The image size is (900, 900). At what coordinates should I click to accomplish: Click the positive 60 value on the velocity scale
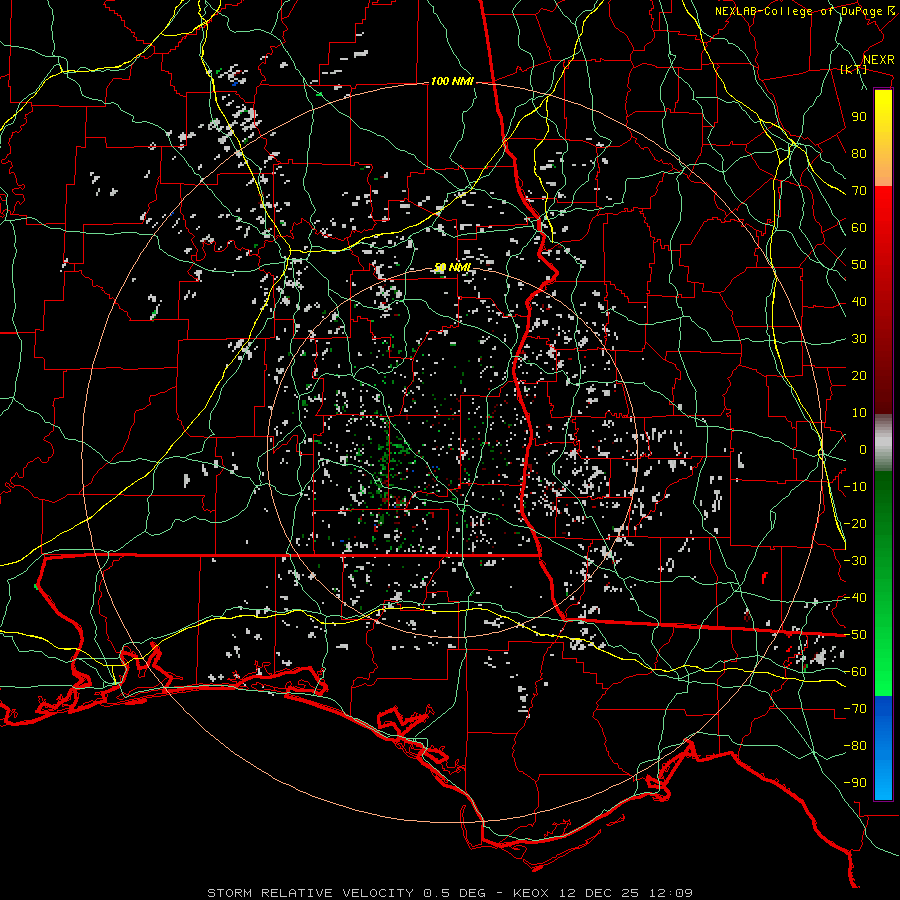click(x=859, y=227)
